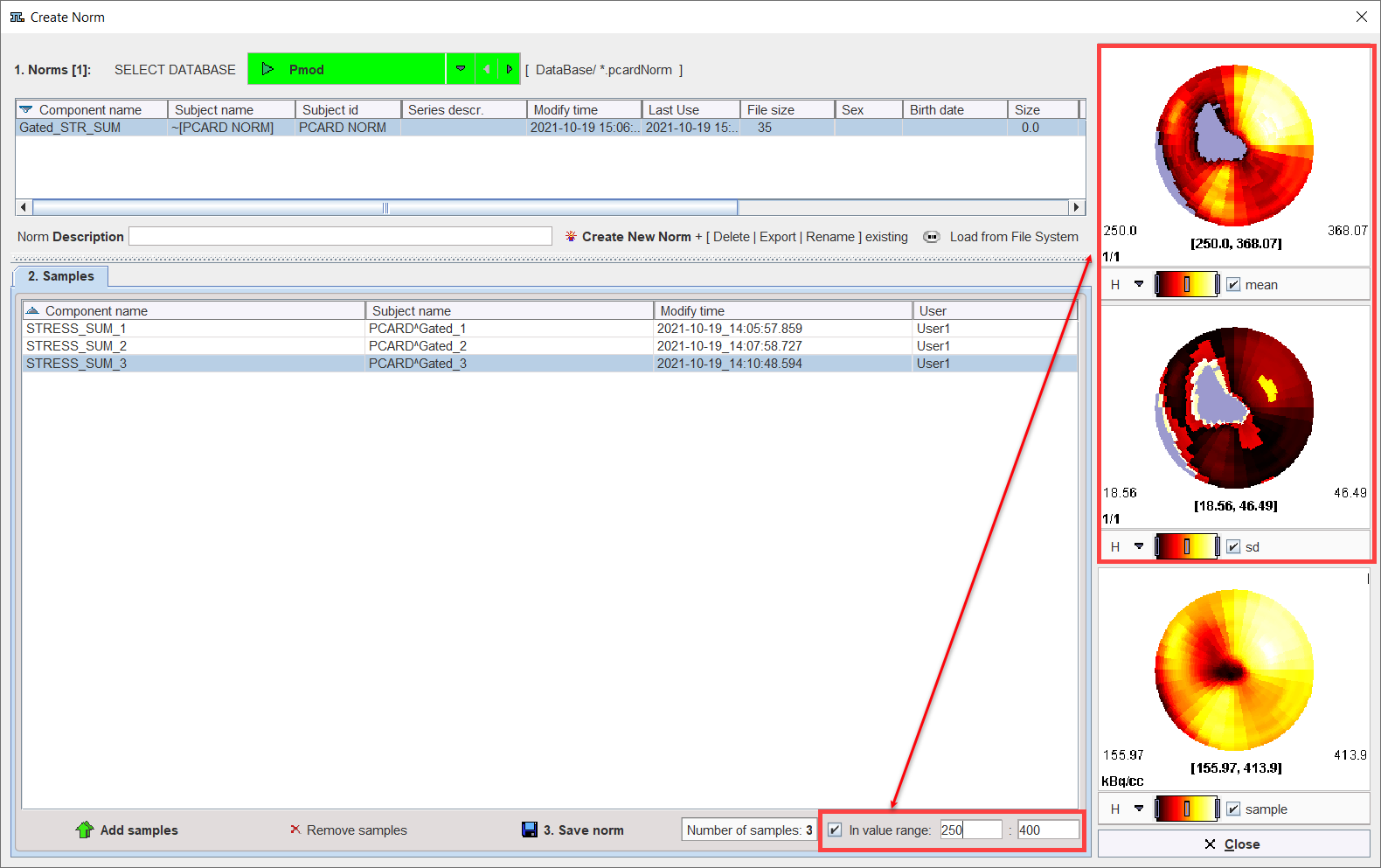Click the sample map color bar slider
Image resolution: width=1381 pixels, height=868 pixels.
[x=1186, y=809]
